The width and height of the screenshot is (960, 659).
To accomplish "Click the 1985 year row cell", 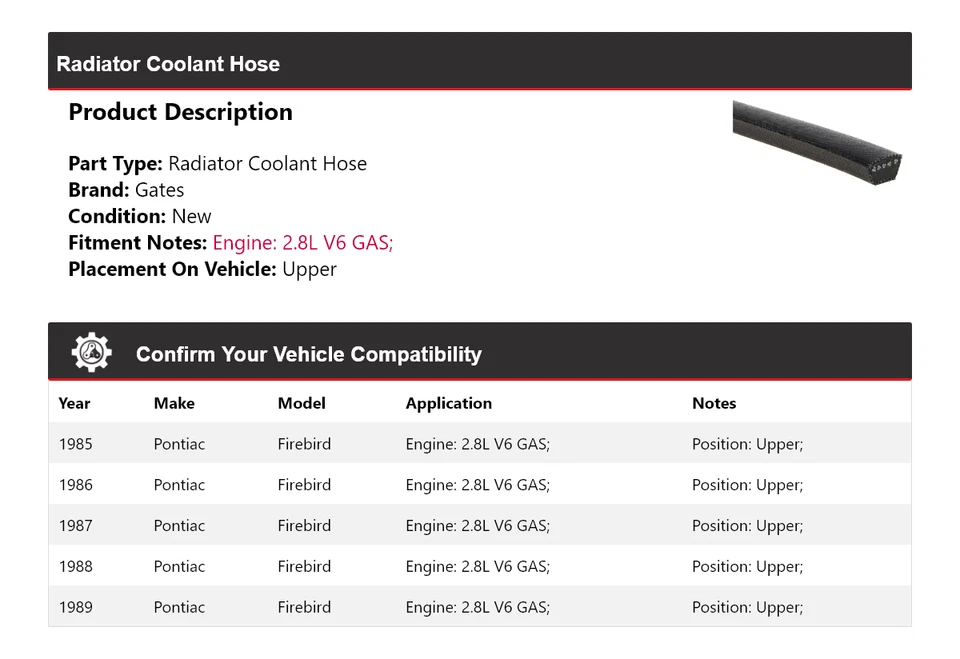I will pyautogui.click(x=75, y=444).
